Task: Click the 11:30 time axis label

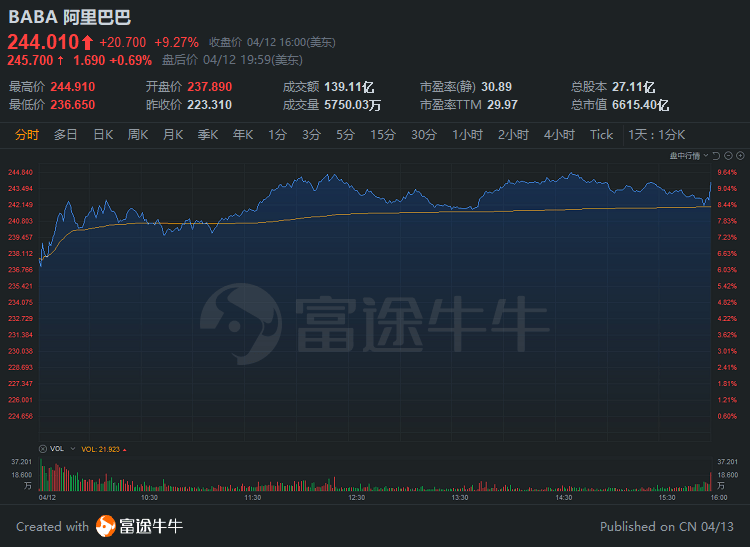Action: [253, 498]
